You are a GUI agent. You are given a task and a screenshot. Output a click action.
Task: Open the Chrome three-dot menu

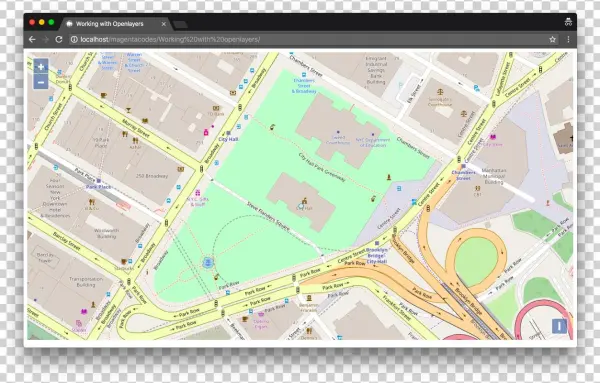(568, 39)
